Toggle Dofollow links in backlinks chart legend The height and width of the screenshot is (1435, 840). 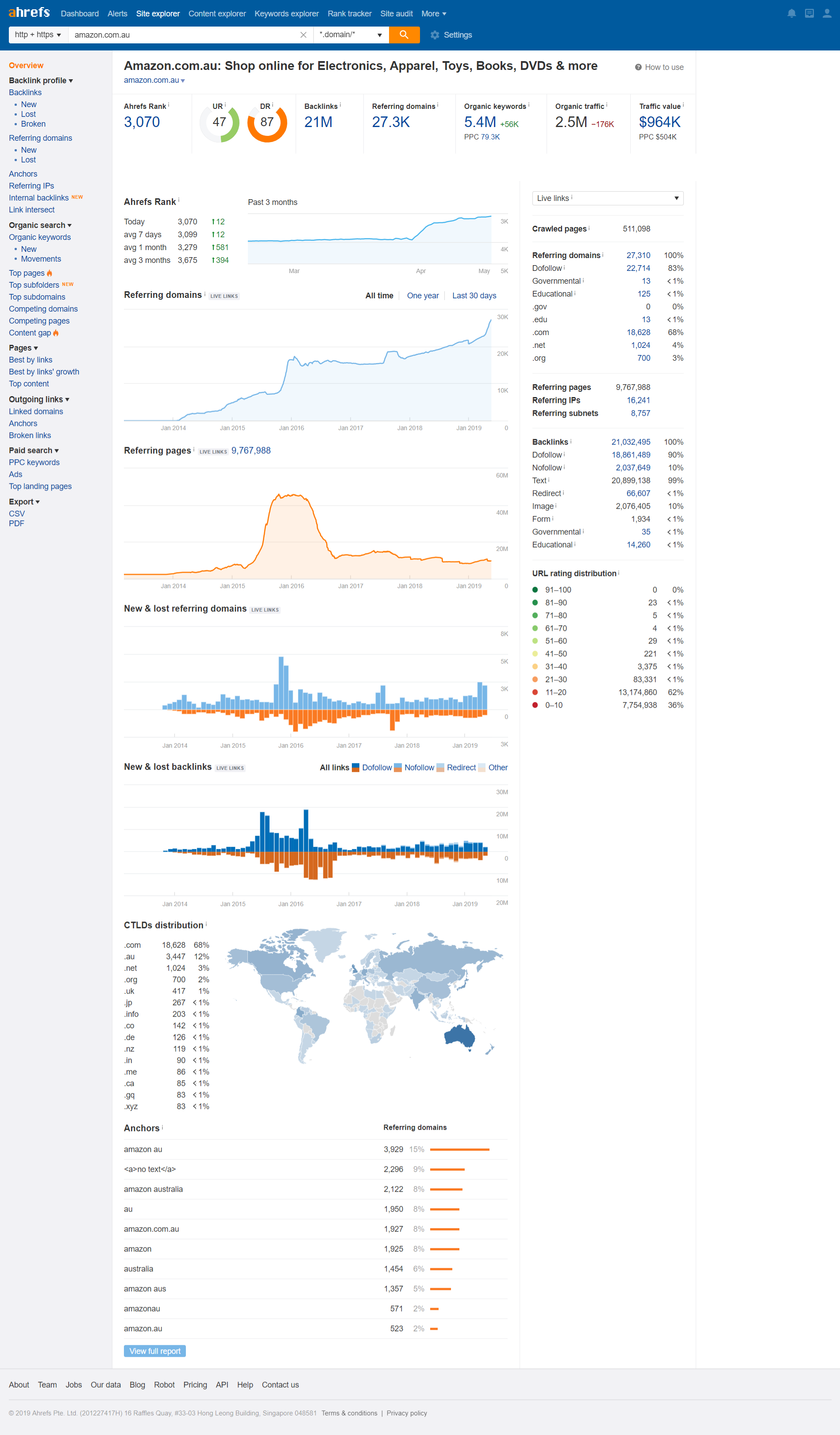373,768
